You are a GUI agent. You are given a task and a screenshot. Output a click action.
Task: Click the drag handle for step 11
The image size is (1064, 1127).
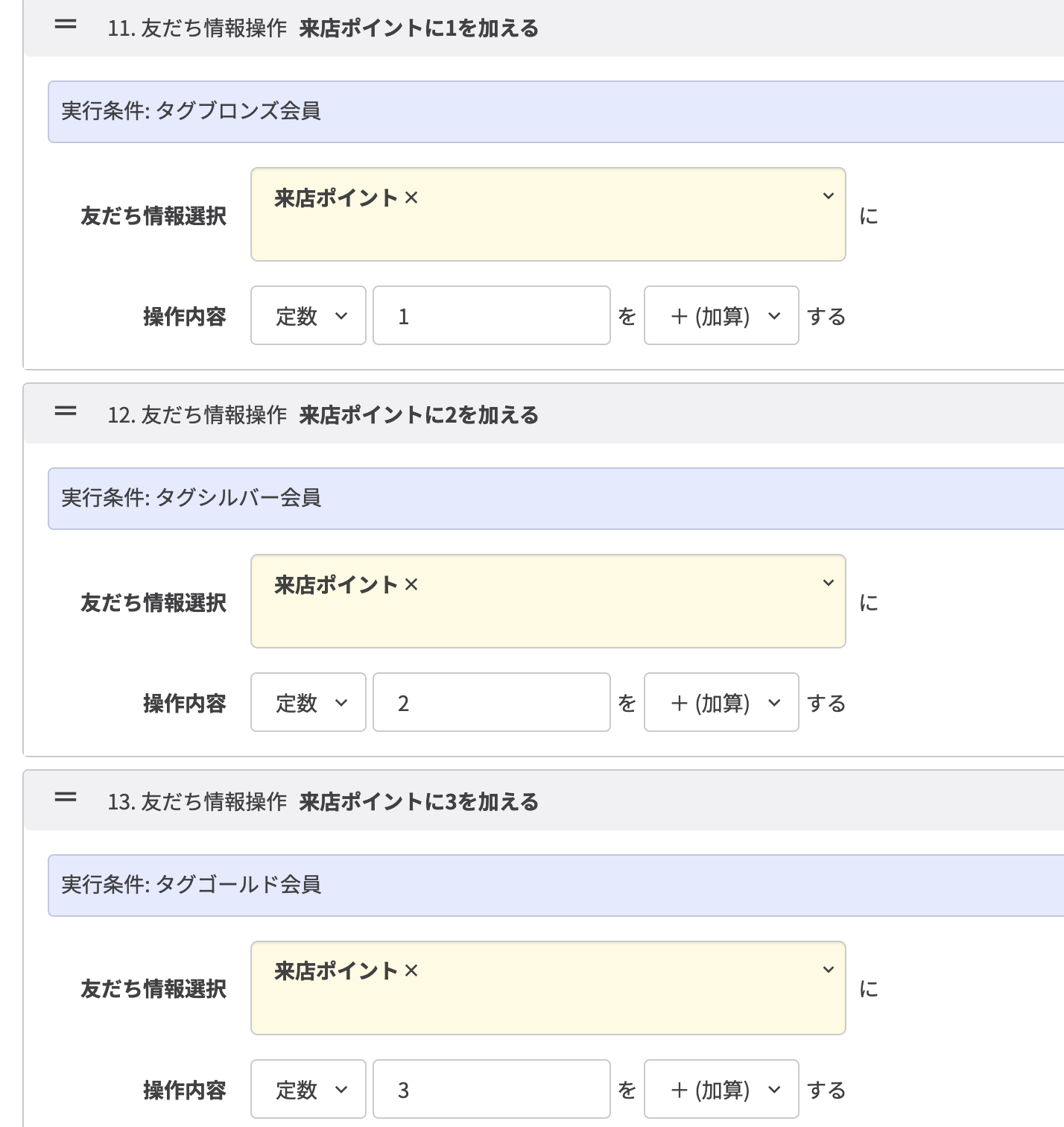tap(66, 24)
